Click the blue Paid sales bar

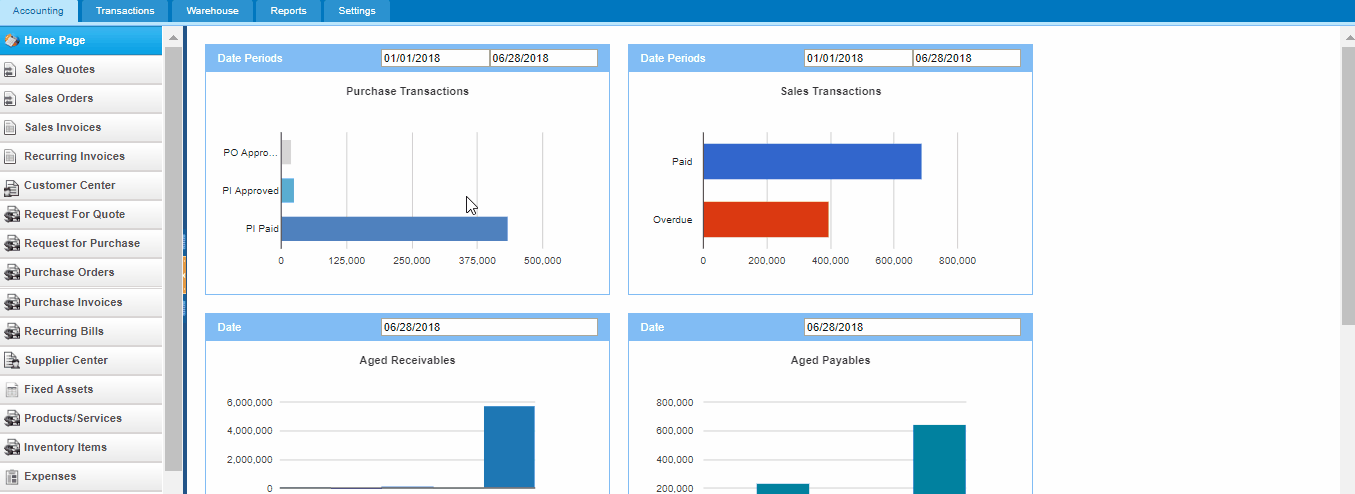(x=812, y=161)
